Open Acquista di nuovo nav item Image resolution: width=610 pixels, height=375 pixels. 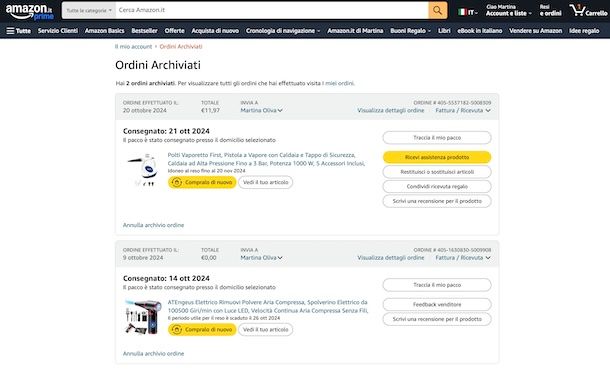pos(215,31)
